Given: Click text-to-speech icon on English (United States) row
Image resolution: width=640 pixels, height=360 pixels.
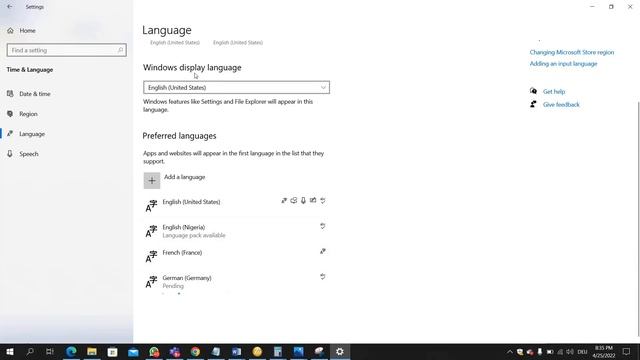Looking at the screenshot, I should coord(293,200).
